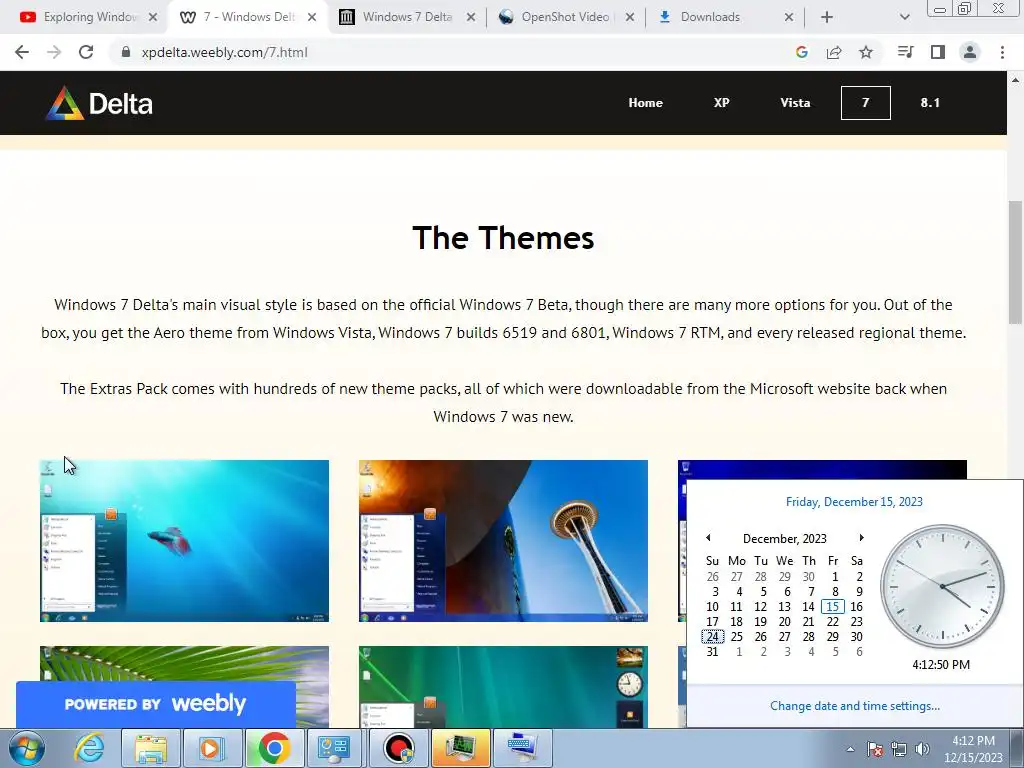Click the Powered by Weebly banner
The height and width of the screenshot is (768, 1024).
click(155, 704)
